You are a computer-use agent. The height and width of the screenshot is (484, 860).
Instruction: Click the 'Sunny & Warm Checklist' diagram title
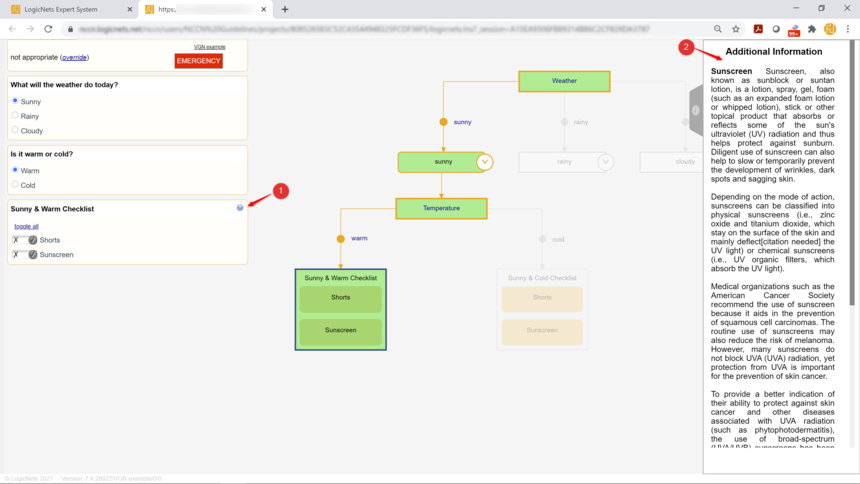point(341,278)
